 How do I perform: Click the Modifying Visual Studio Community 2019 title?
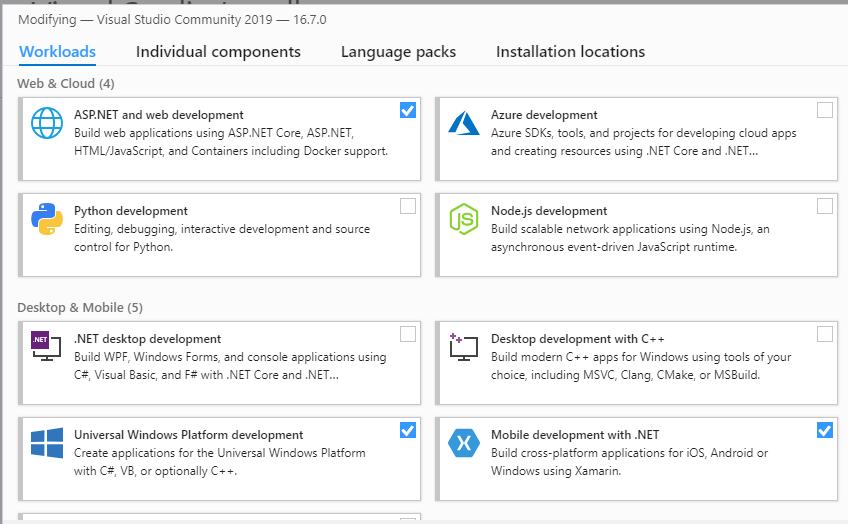[x=172, y=19]
